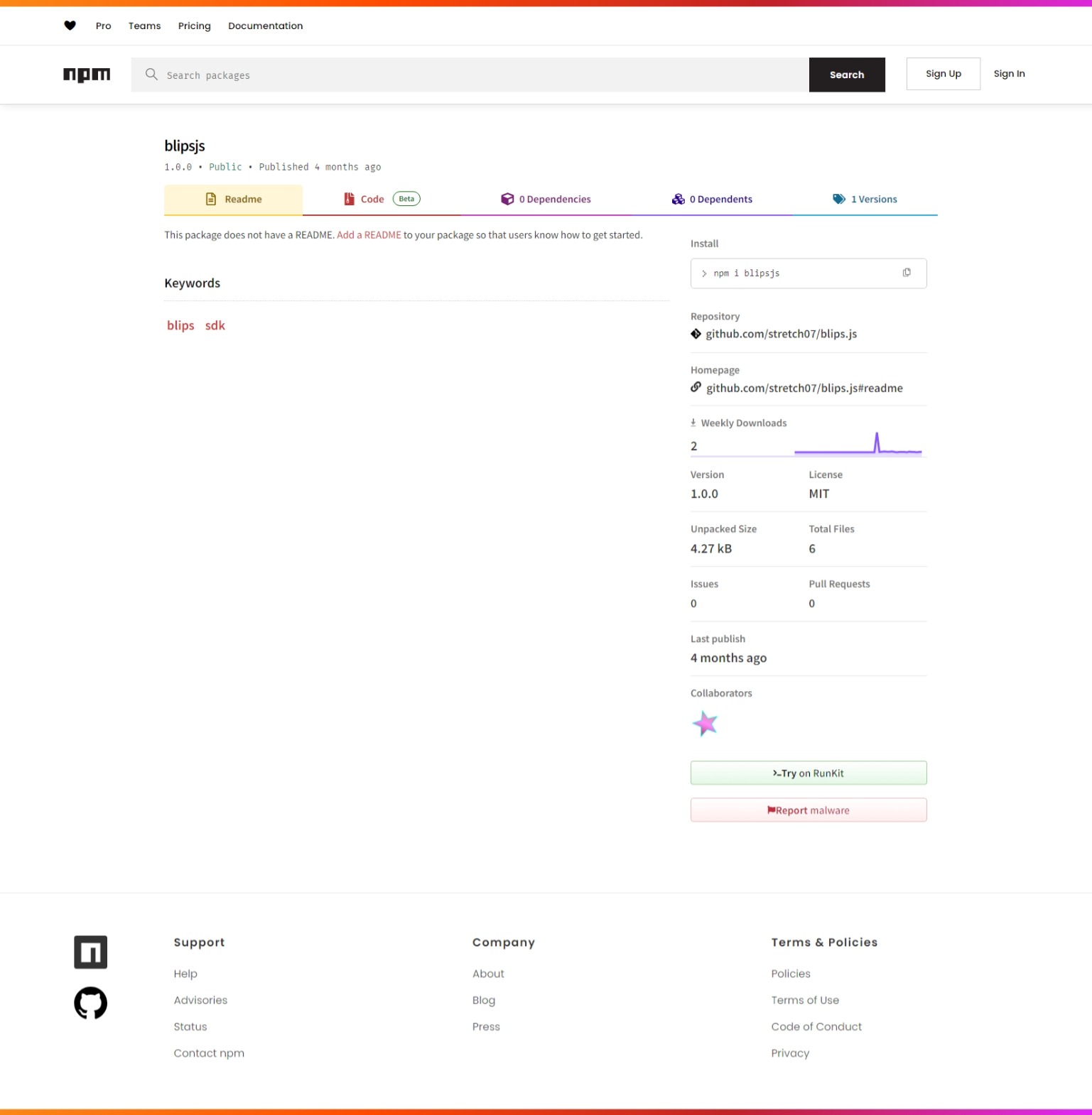Image resolution: width=1092 pixels, height=1115 pixels.
Task: Click the link icon beside the Homepage URL
Action: pyautogui.click(x=696, y=388)
